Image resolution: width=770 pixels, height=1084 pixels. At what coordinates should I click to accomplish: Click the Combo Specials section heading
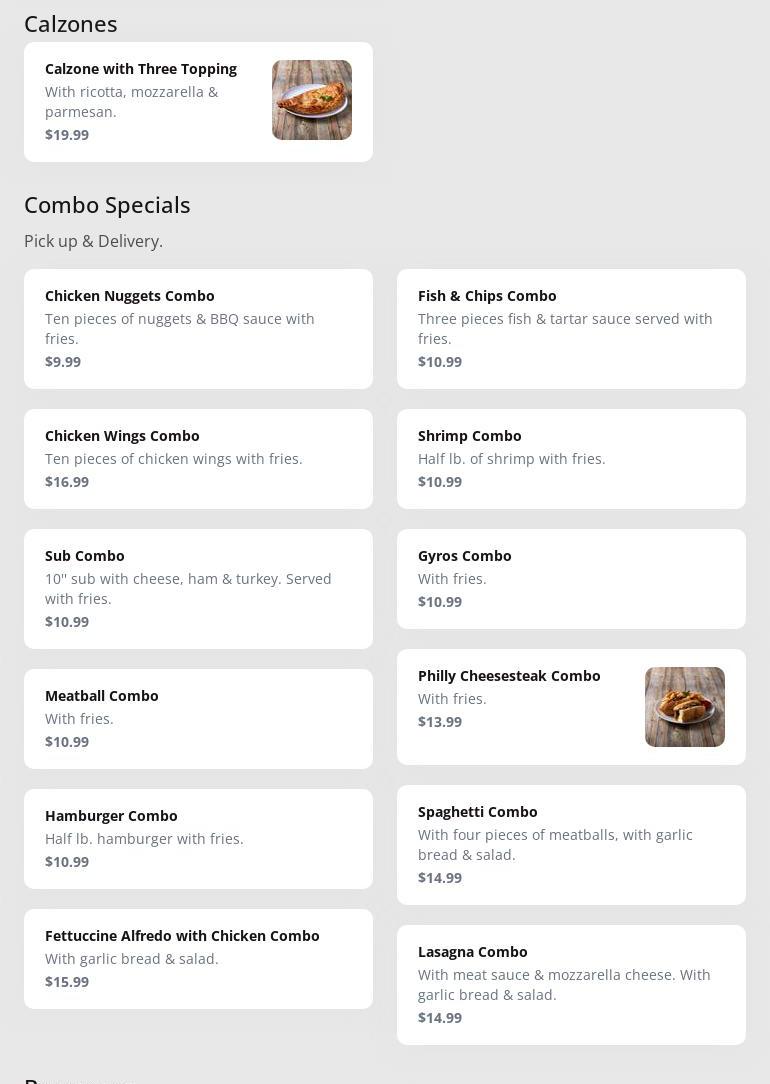[x=107, y=205]
